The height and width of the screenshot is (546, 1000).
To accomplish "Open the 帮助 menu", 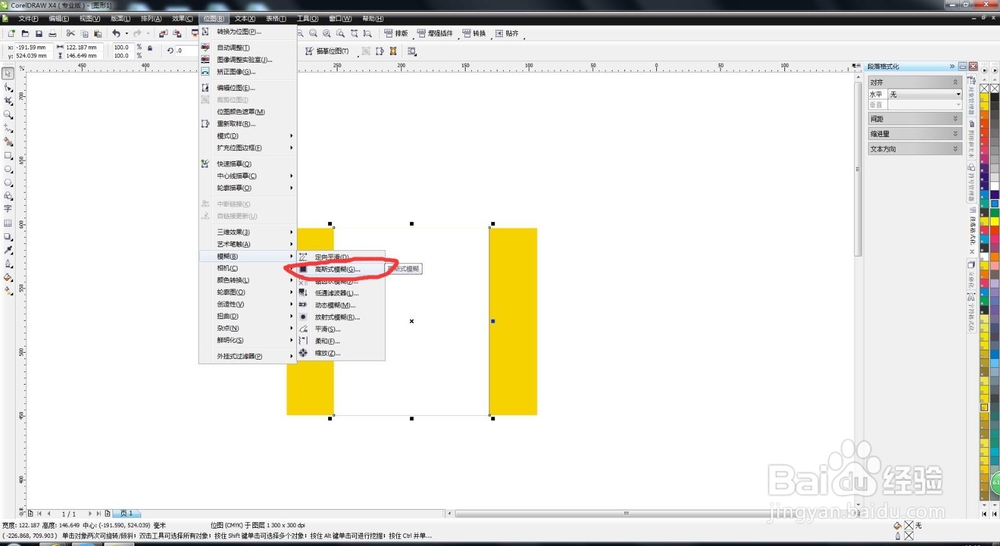I will point(373,18).
